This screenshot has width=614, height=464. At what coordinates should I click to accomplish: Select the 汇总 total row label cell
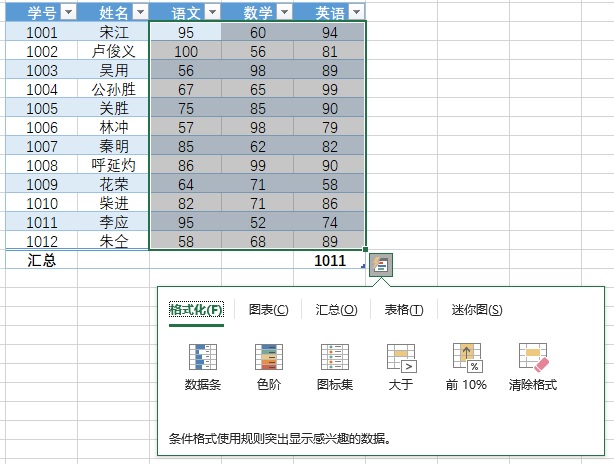coord(42,260)
